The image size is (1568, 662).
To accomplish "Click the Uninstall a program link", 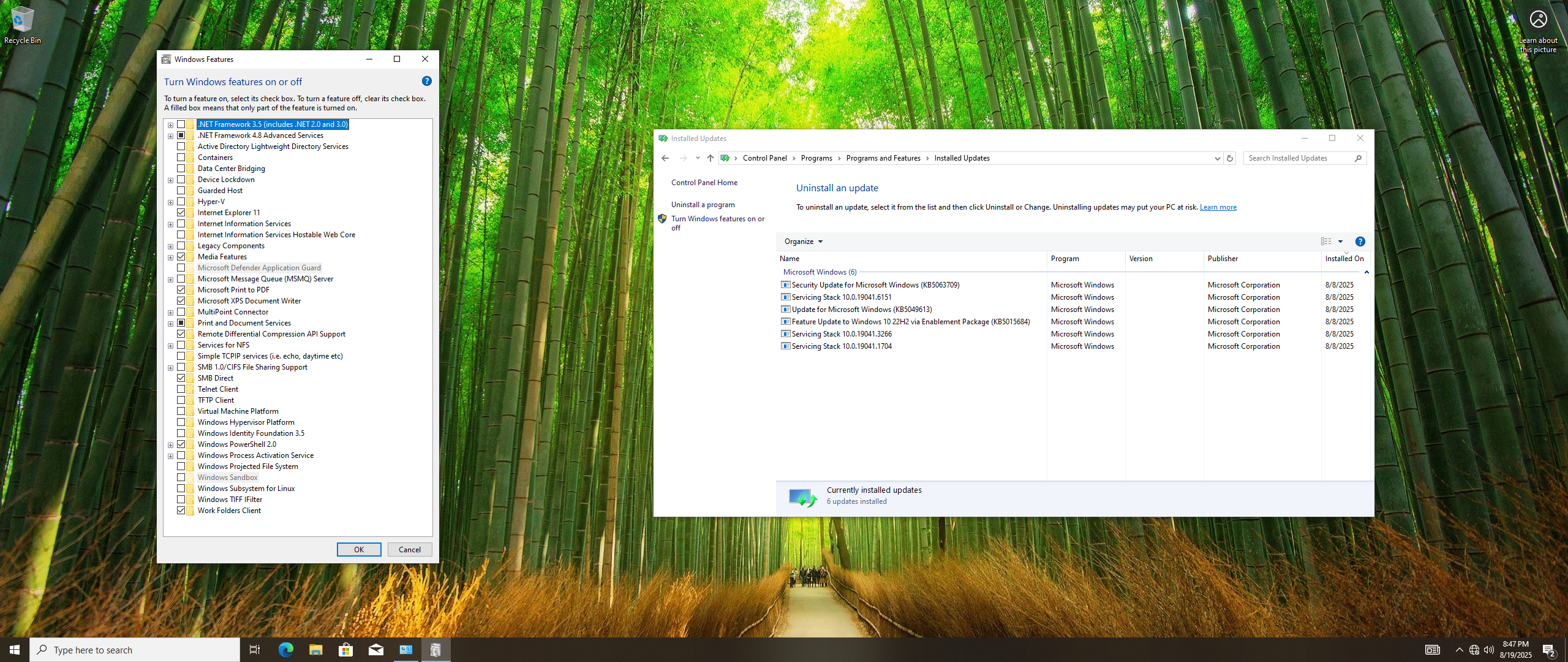I will coord(703,205).
